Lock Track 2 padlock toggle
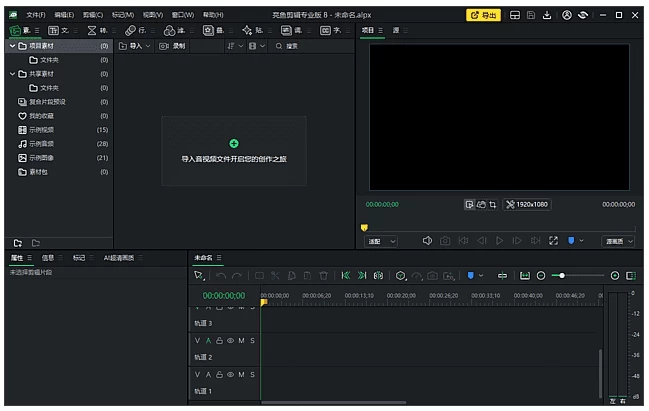The width and height of the screenshot is (649, 411). [219, 341]
